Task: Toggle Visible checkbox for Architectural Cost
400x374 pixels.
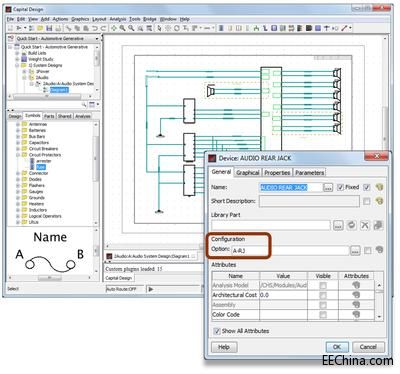Action: tap(323, 295)
